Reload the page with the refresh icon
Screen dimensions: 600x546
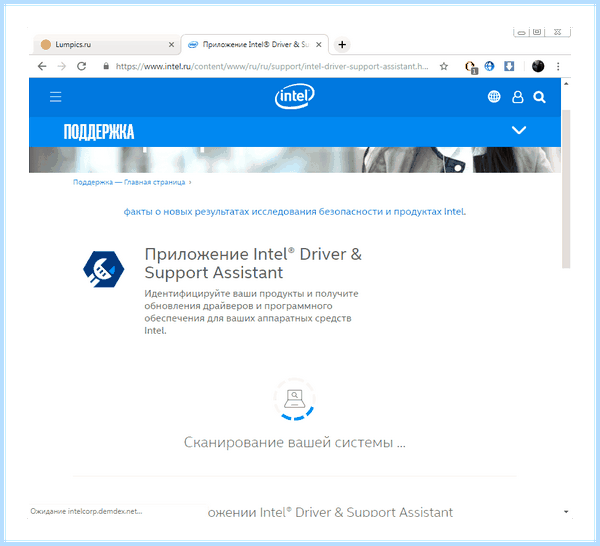[x=82, y=66]
